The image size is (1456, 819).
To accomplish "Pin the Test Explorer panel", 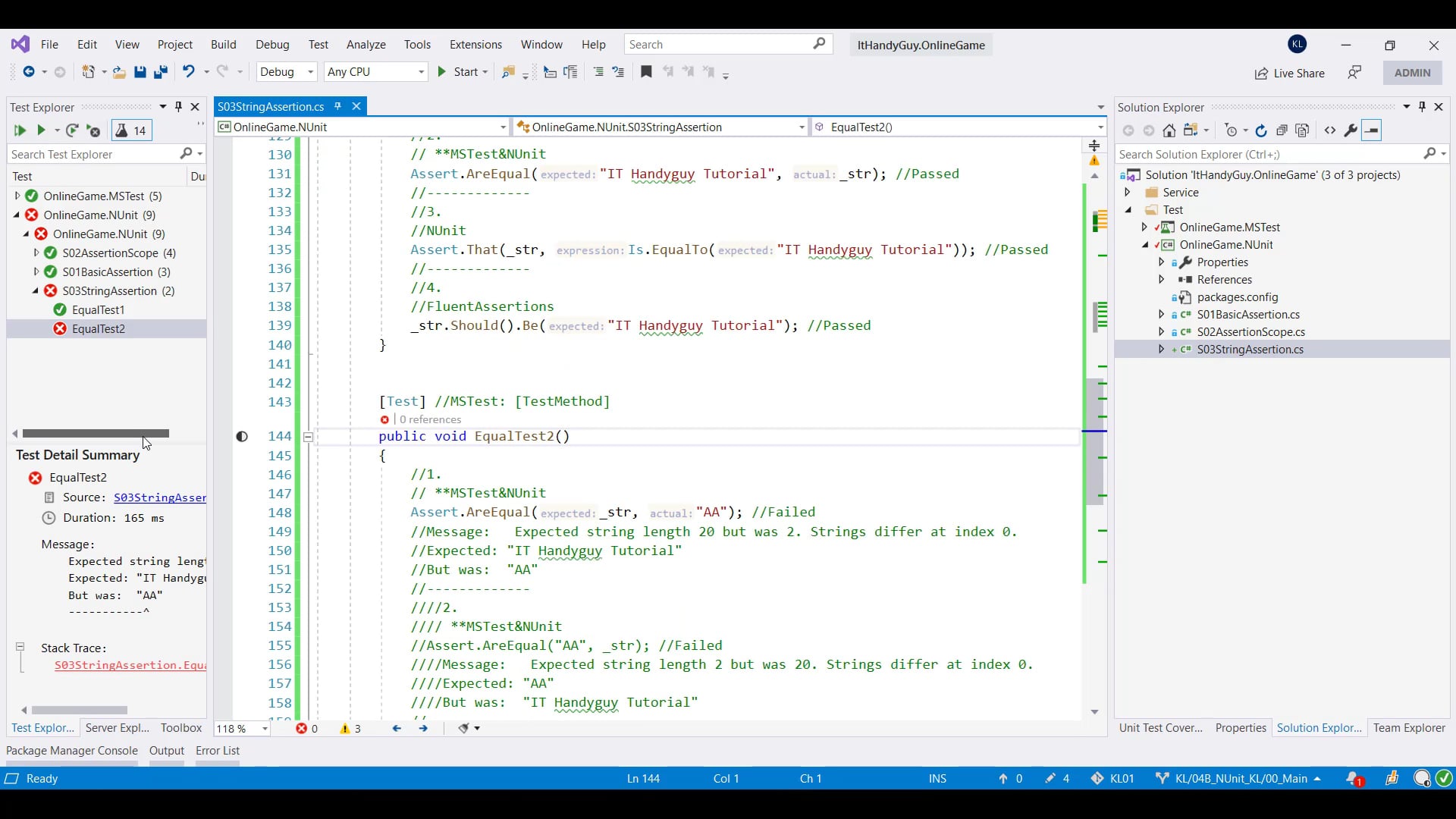I will click(179, 107).
